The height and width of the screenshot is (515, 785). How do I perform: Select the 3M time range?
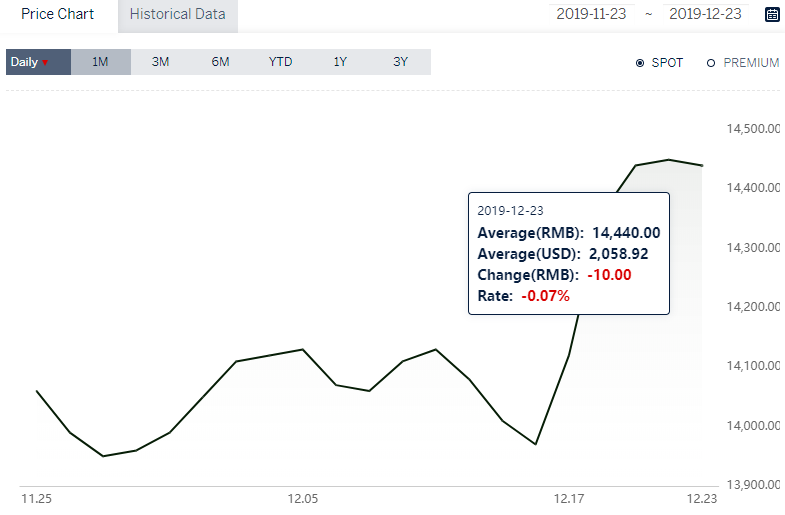(x=161, y=62)
